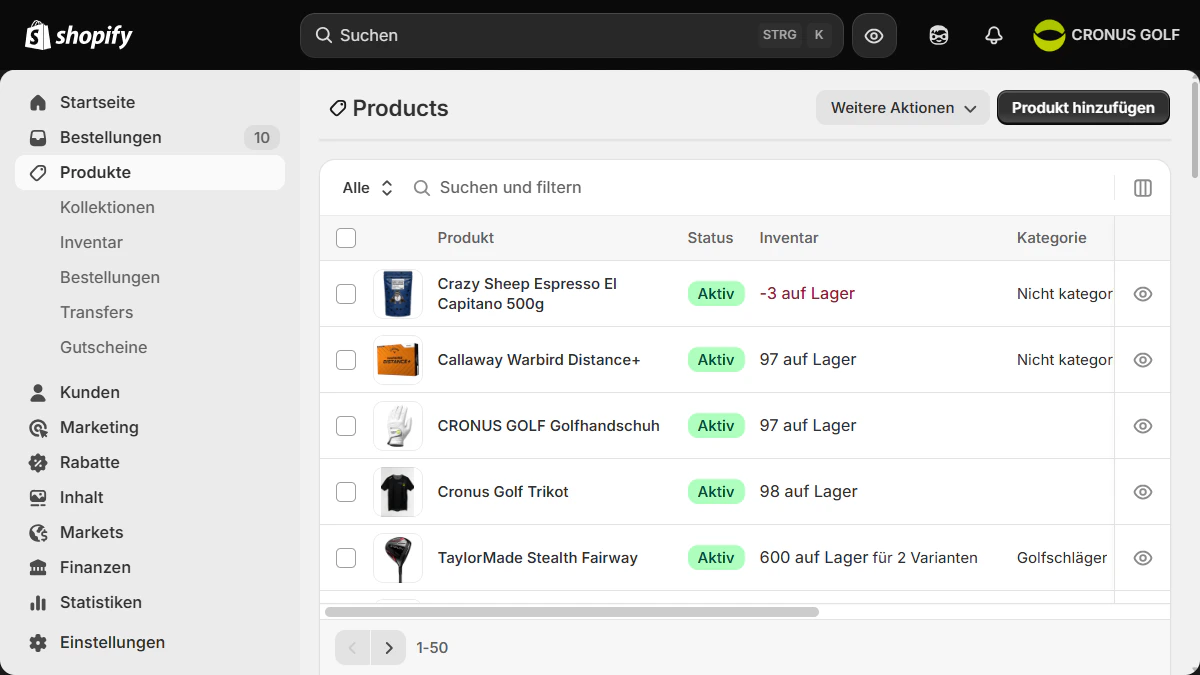Open the edit columns icon
Viewport: 1200px width, 675px height.
pyautogui.click(x=1143, y=188)
